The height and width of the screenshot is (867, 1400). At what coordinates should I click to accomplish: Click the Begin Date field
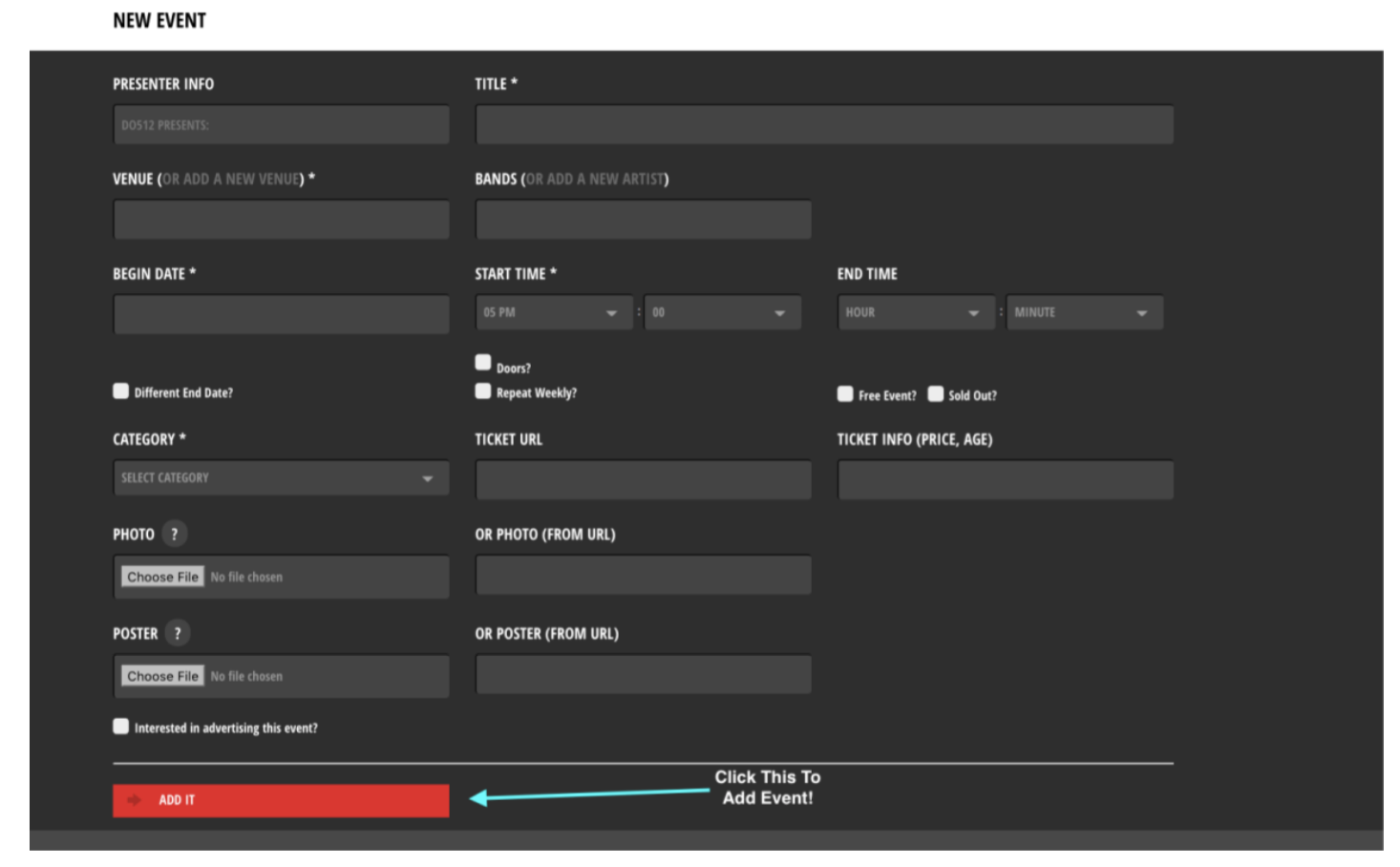pyautogui.click(x=281, y=314)
